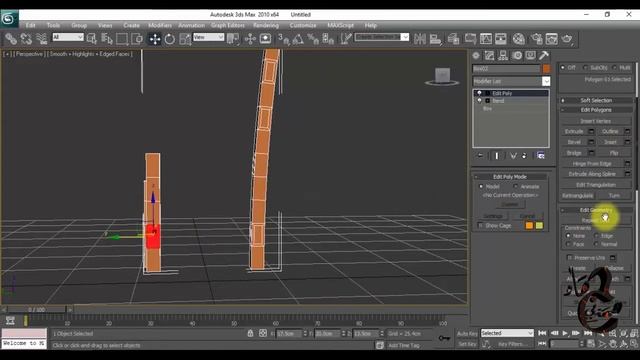Activate the Select Object tool
Screen dimensions: 640x360
[x=91, y=39]
